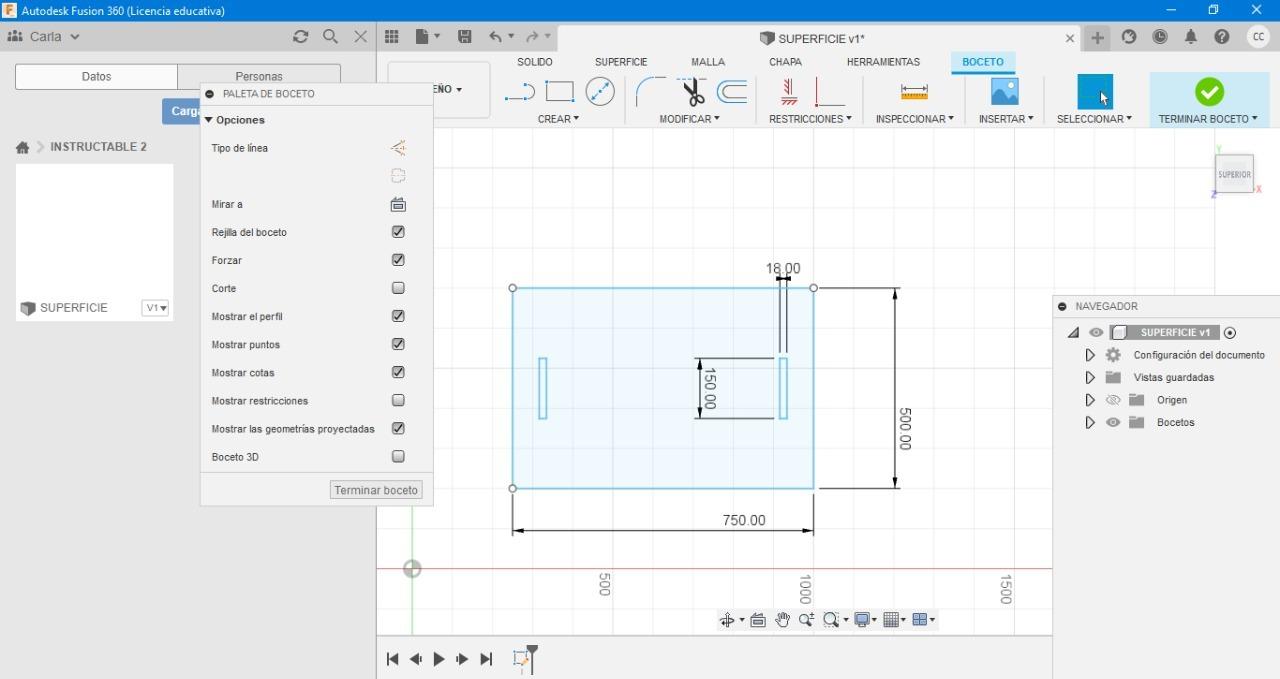Search in the data panel
The height and width of the screenshot is (679, 1280).
coord(330,36)
